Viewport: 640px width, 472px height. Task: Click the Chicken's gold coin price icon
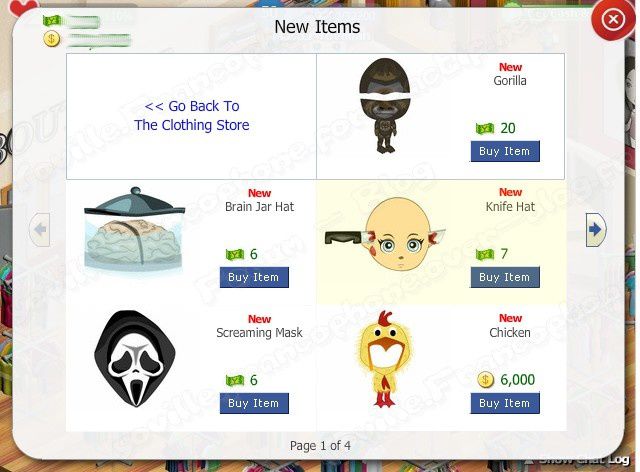(485, 380)
